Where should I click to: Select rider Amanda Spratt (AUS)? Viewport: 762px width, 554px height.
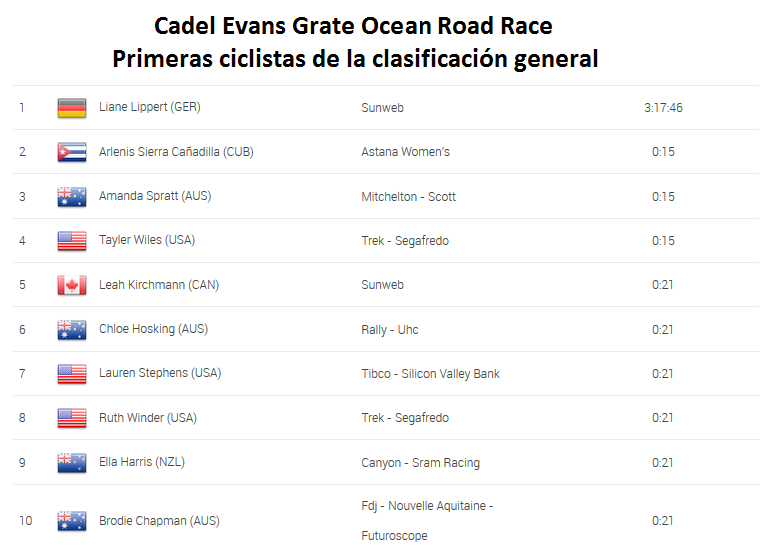(155, 196)
